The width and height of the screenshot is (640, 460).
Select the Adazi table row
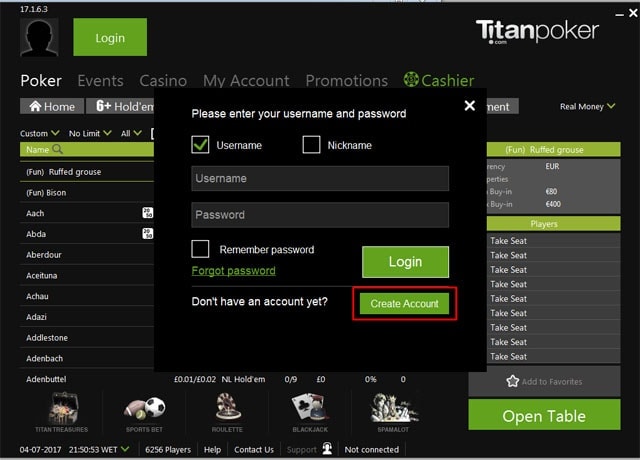(87, 317)
